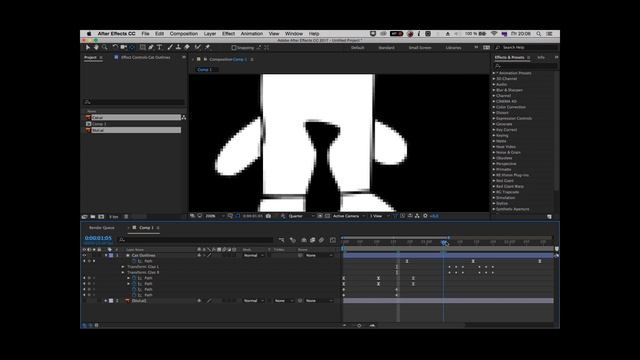
Task: Switch to the Small Screen workspace
Action: pos(420,48)
